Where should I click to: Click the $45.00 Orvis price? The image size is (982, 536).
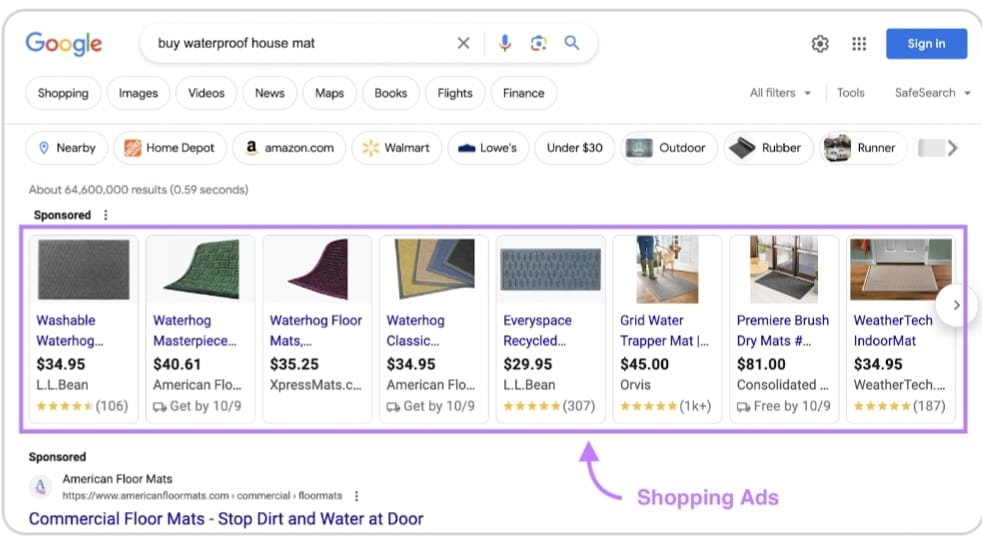coord(644,364)
